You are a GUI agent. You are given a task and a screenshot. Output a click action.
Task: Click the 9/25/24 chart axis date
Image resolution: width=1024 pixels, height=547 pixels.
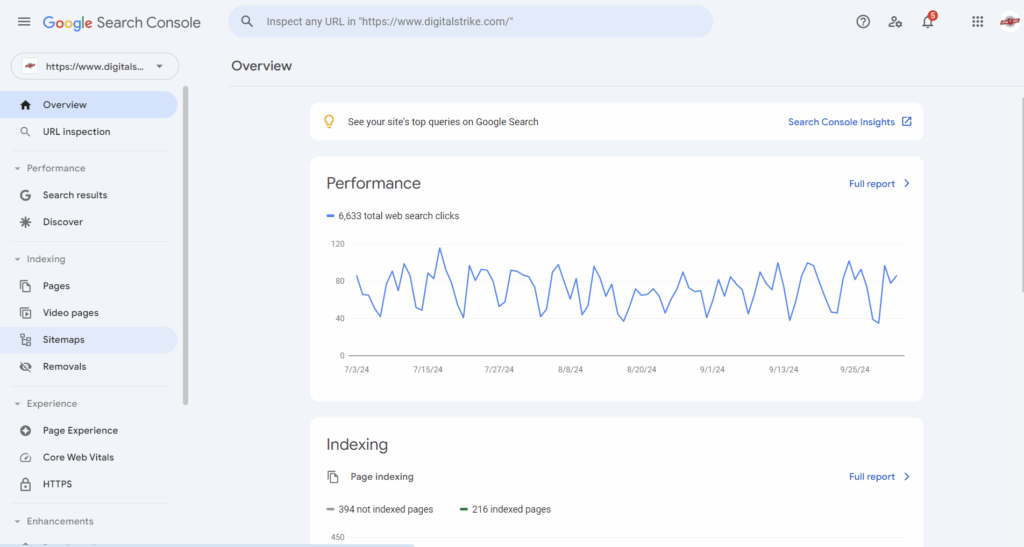854,369
